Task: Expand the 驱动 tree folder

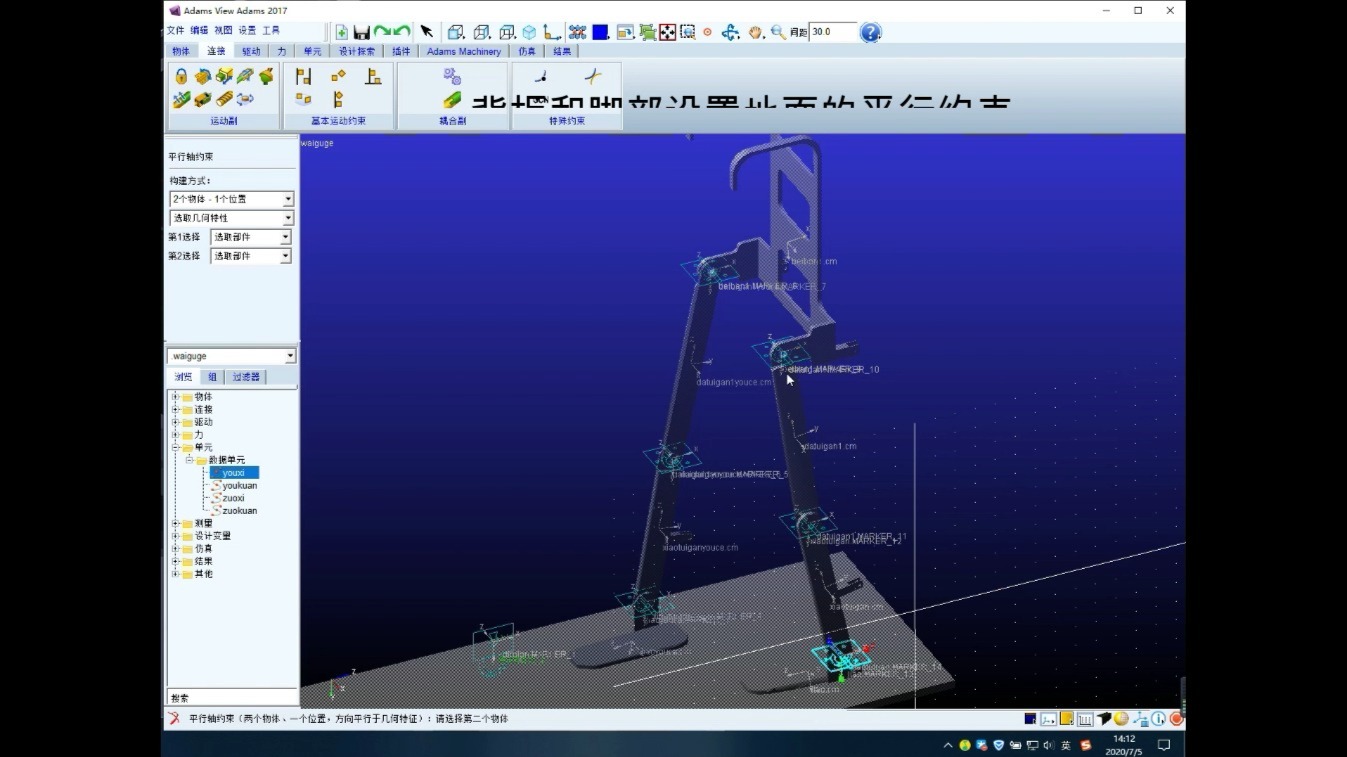Action: [175, 422]
